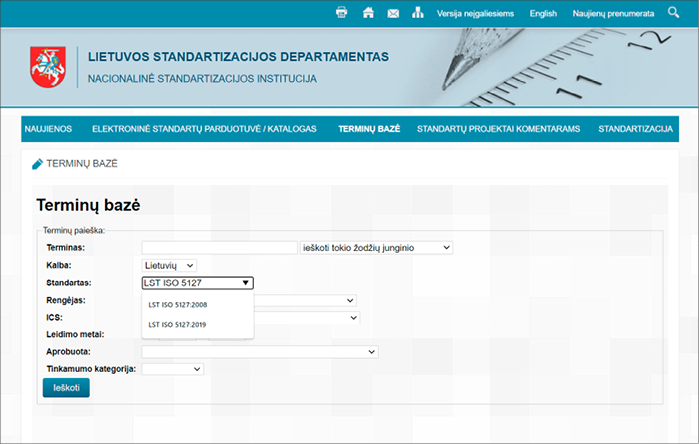Go to home via house icon

click(x=368, y=13)
